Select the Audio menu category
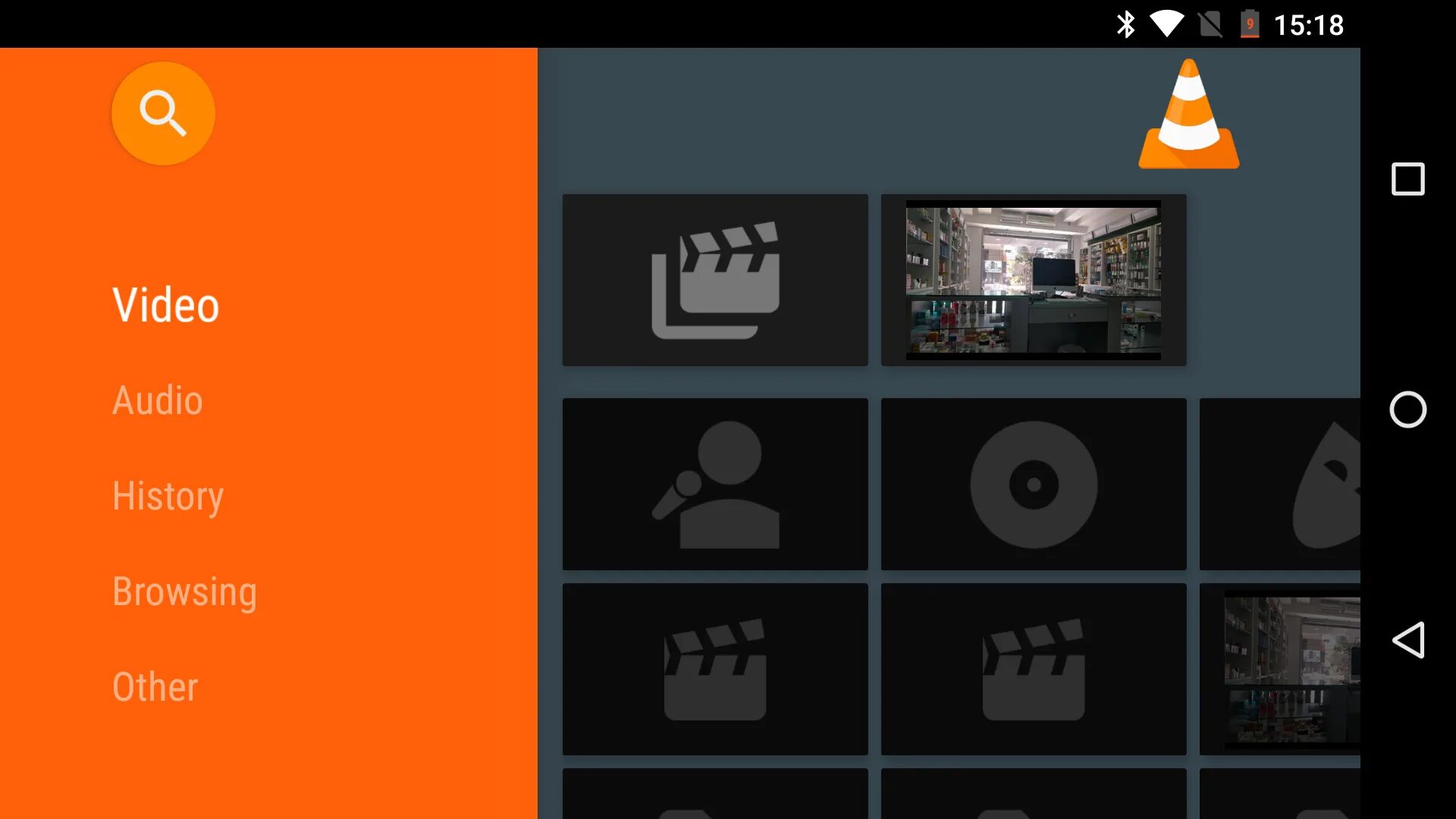 pos(158,400)
